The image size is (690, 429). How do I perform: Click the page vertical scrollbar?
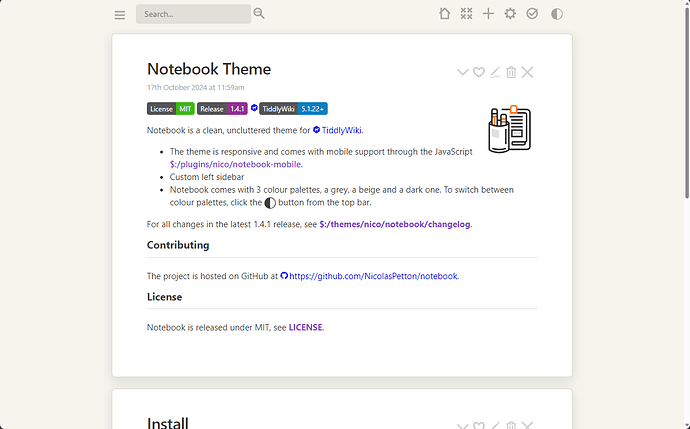click(x=687, y=101)
